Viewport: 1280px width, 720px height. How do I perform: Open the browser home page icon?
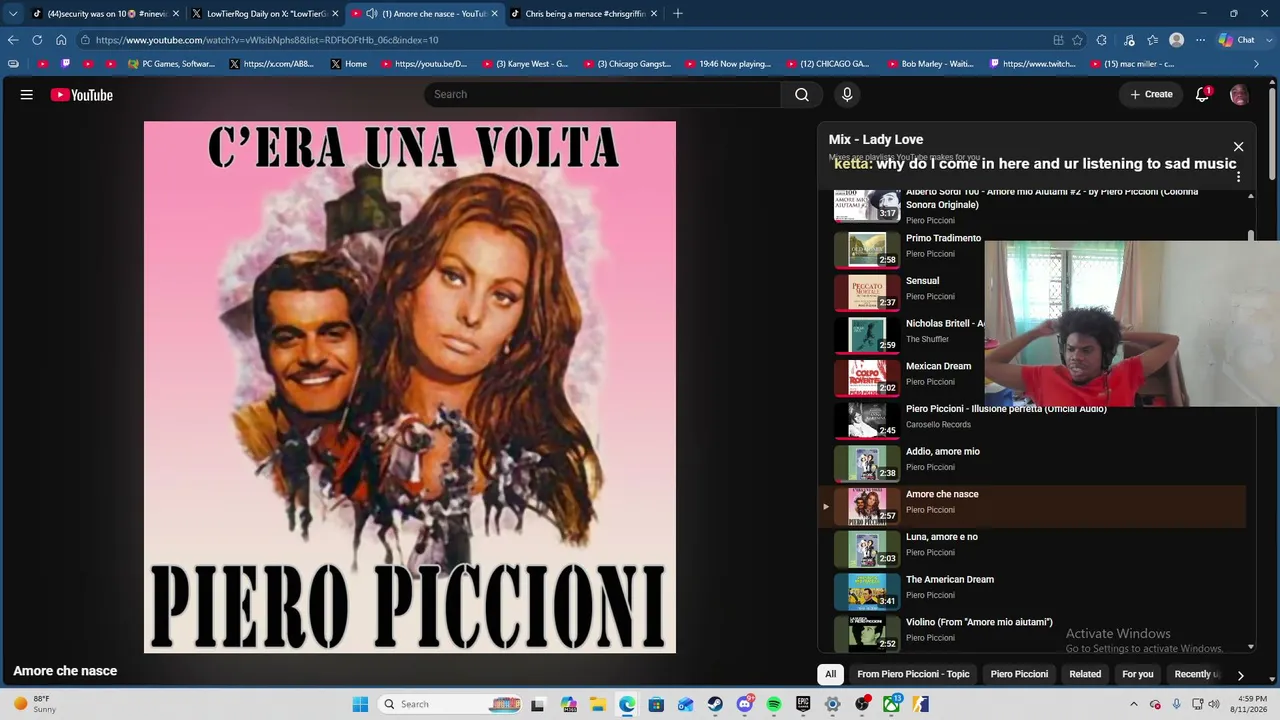(x=61, y=40)
